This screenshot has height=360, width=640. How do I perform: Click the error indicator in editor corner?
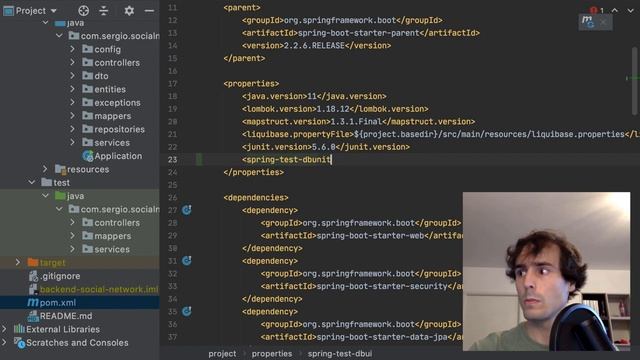tap(597, 10)
